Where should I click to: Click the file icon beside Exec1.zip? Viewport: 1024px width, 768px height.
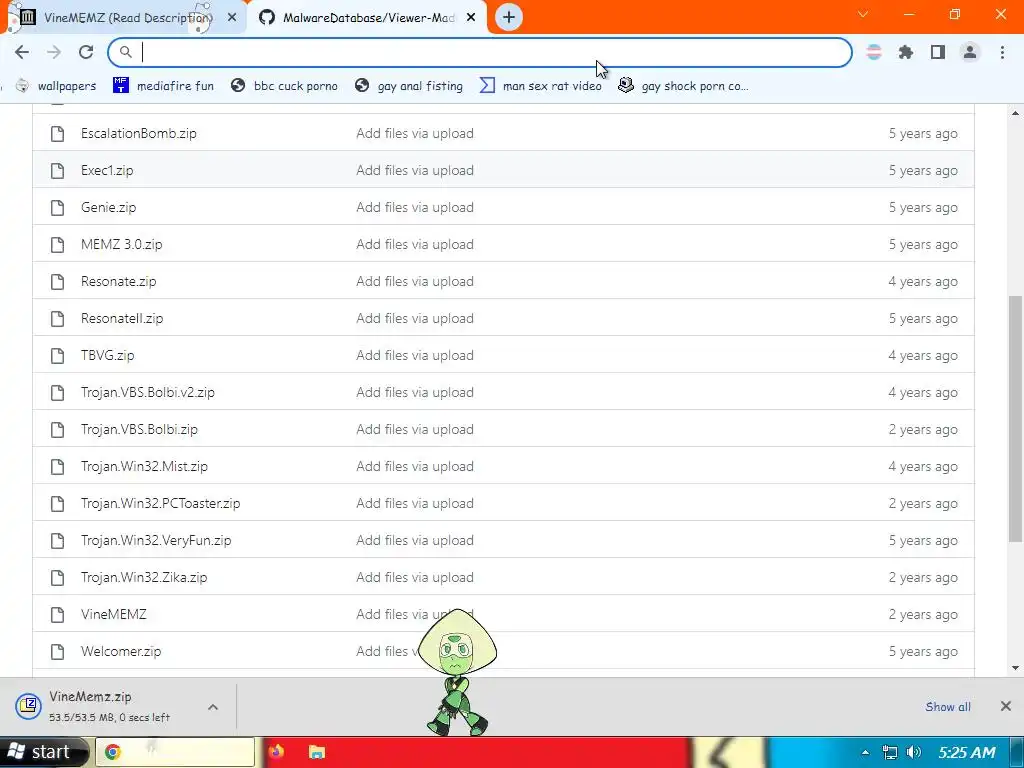click(x=57, y=171)
